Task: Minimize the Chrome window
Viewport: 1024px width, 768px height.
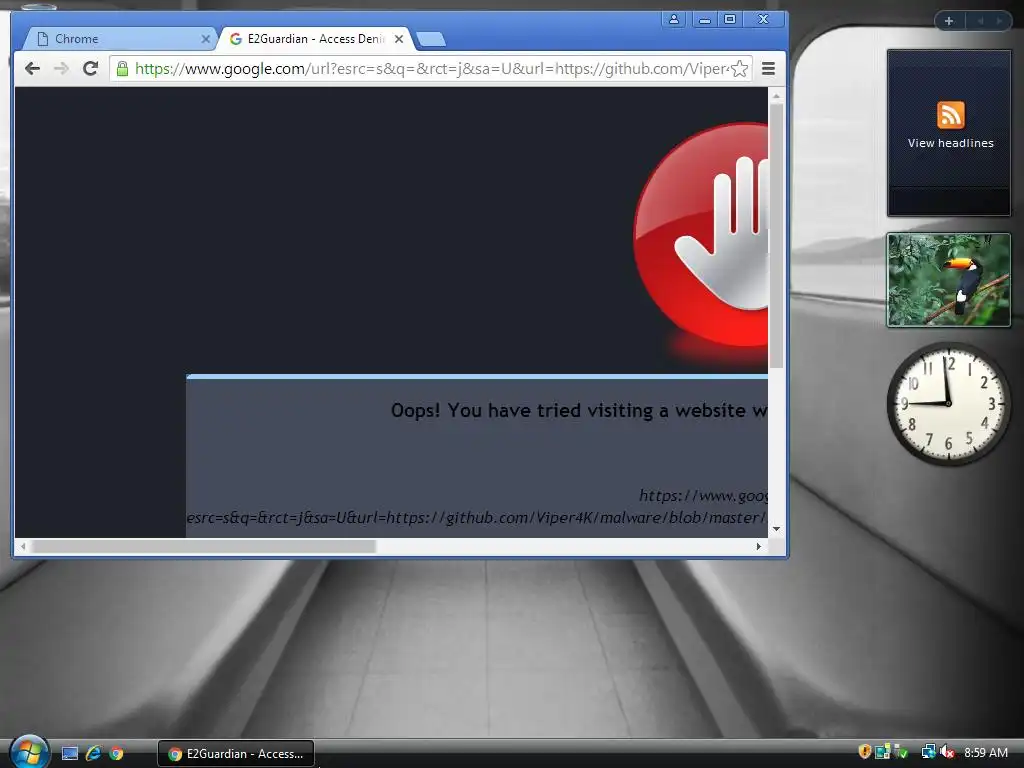Action: (x=704, y=20)
